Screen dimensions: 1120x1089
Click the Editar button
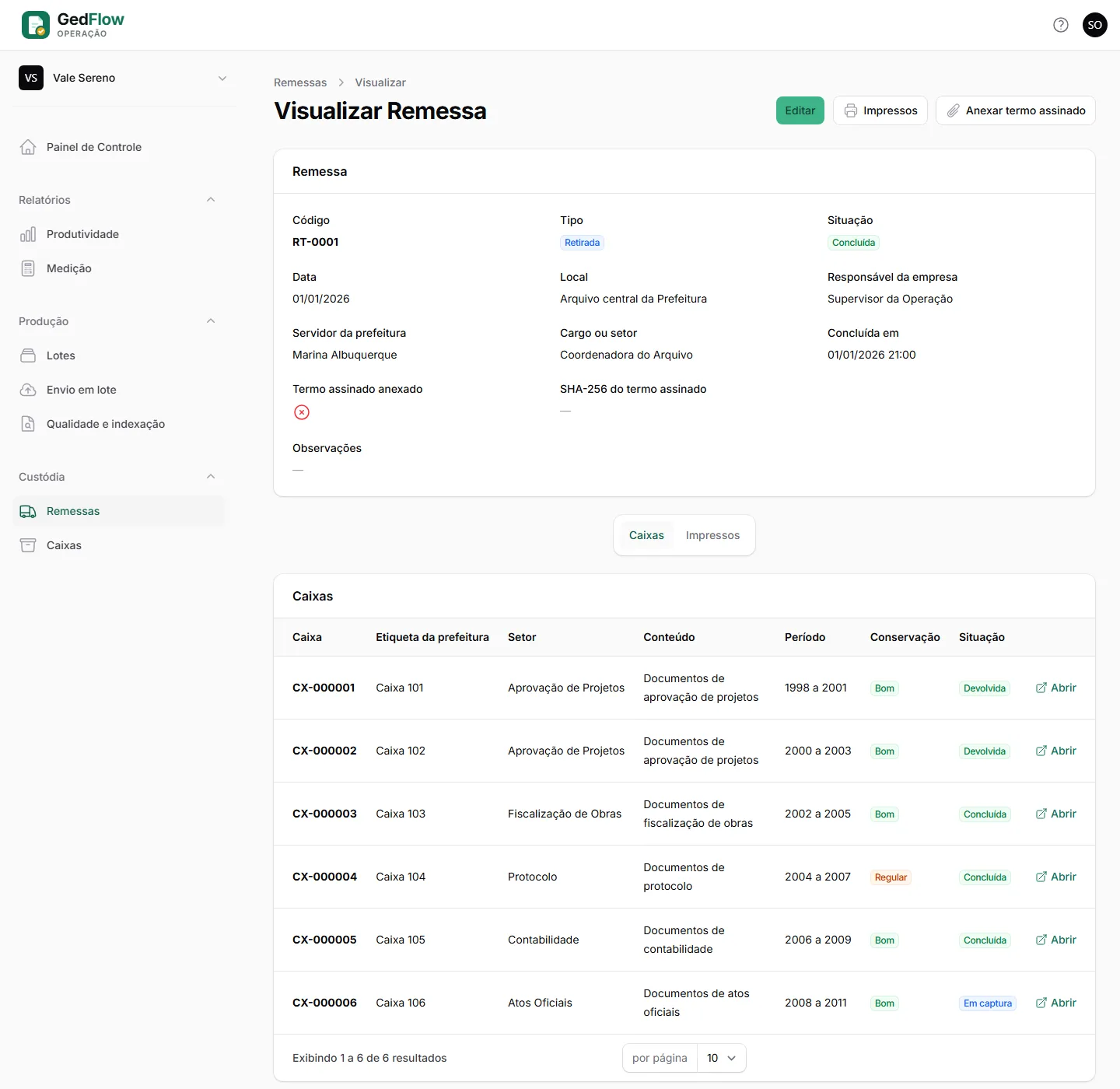click(x=800, y=110)
